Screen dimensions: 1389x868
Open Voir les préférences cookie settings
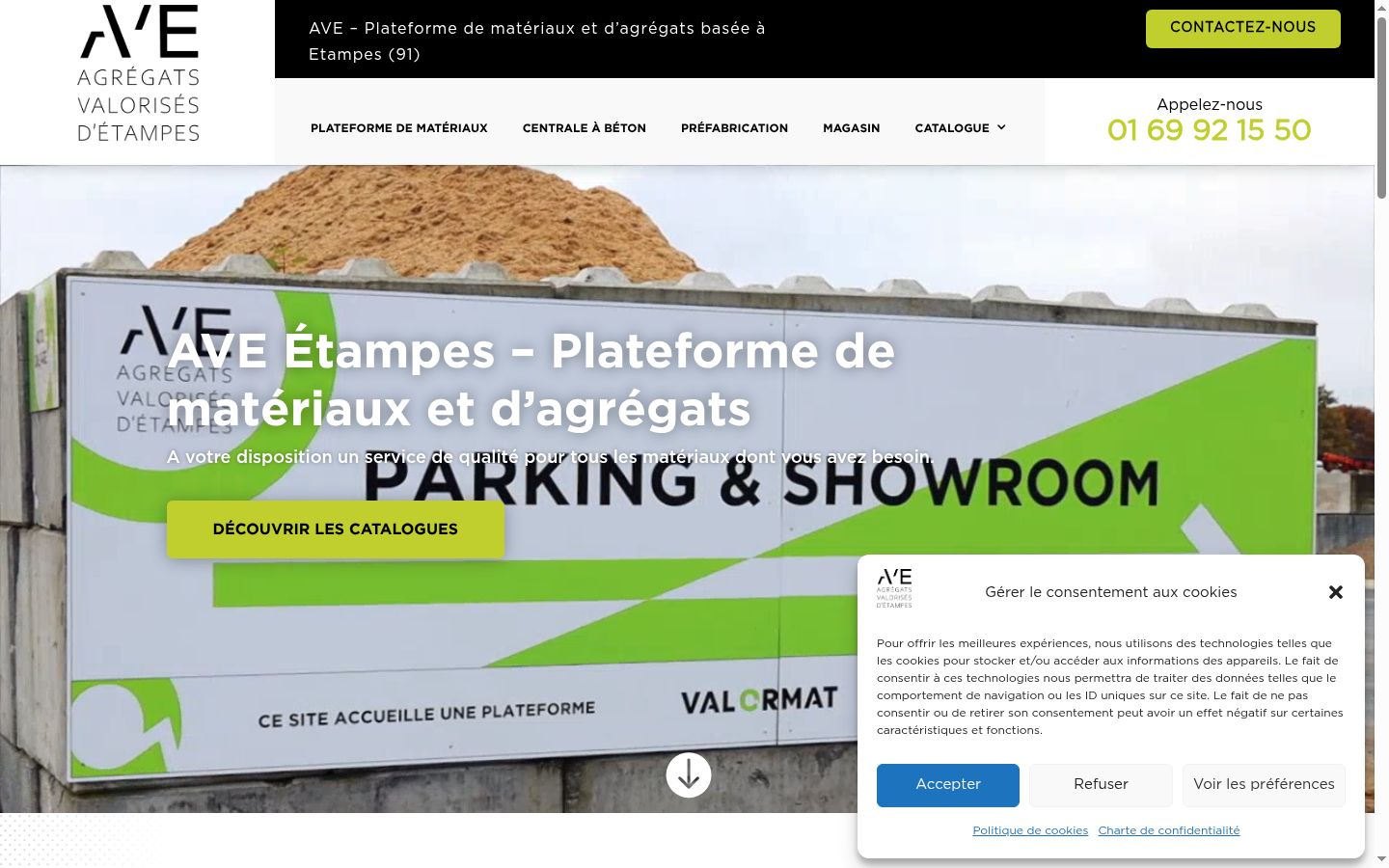[1264, 785]
